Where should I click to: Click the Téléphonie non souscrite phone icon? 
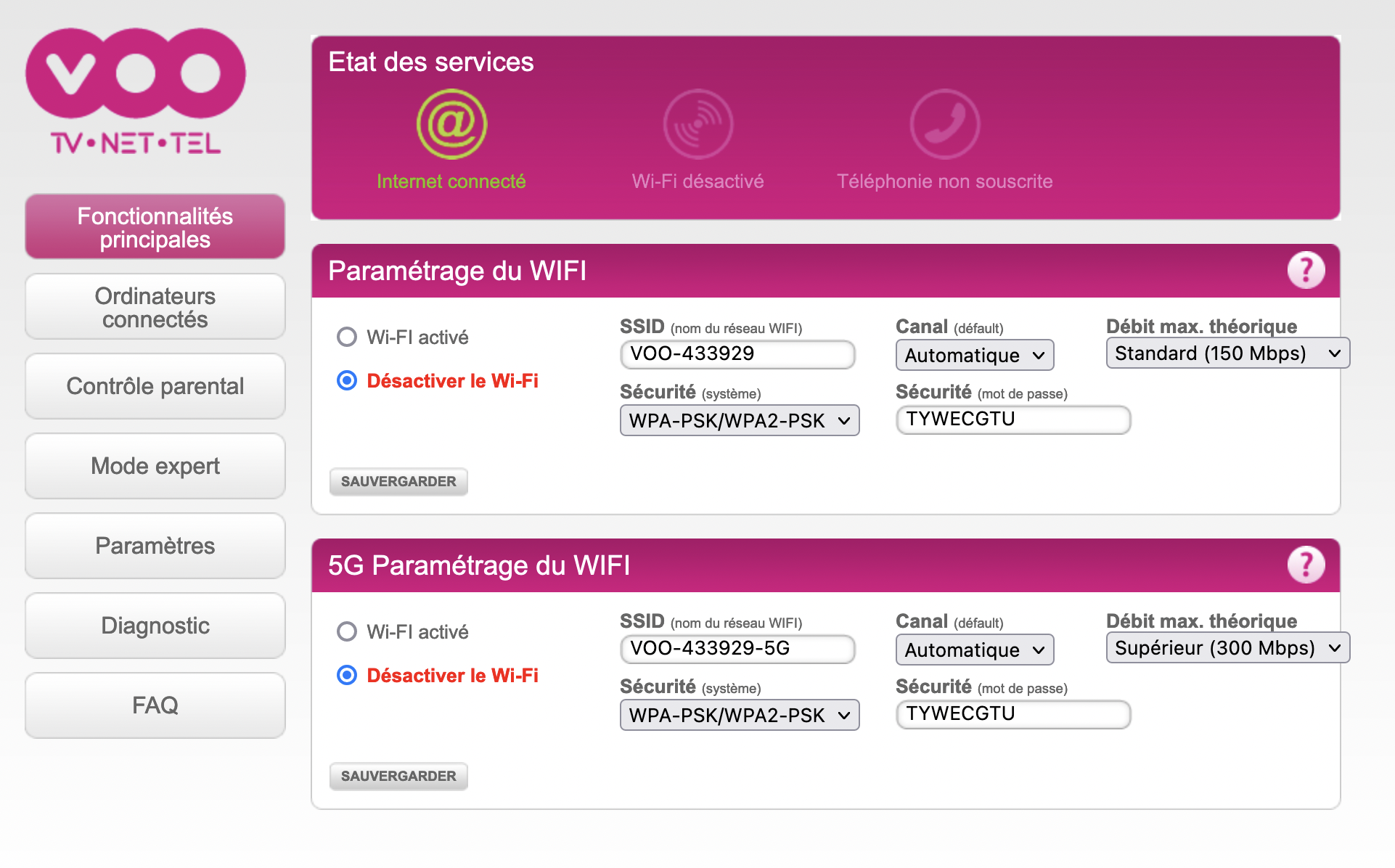pos(944,124)
